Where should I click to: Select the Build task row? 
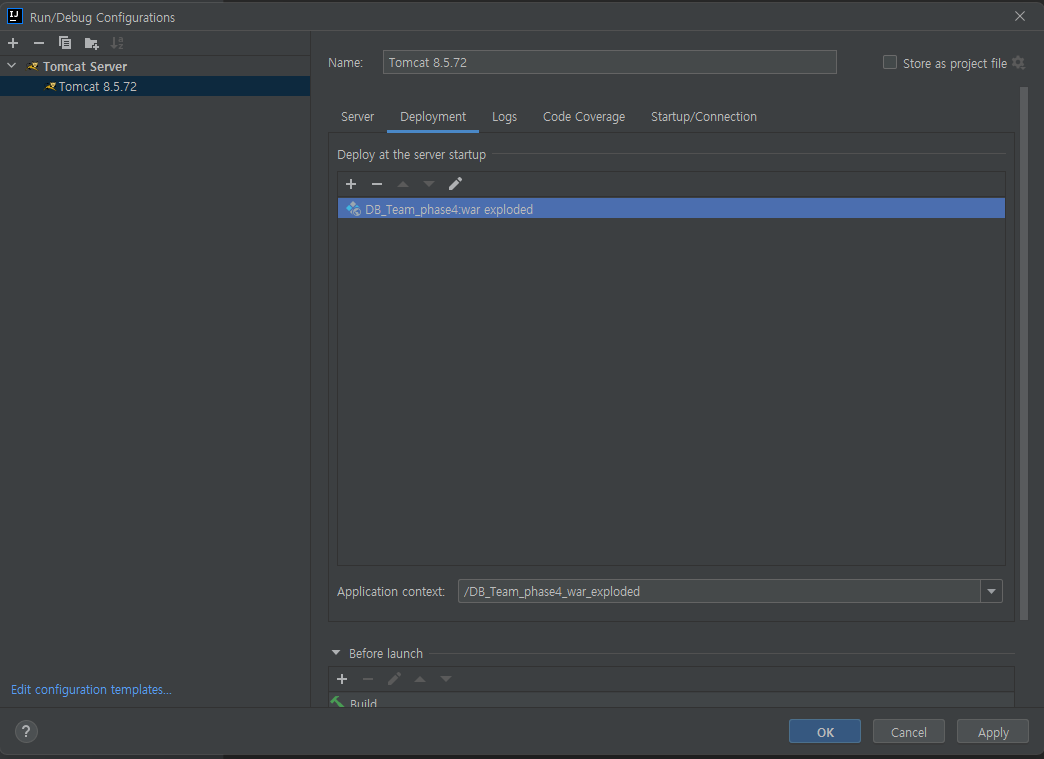(x=671, y=701)
